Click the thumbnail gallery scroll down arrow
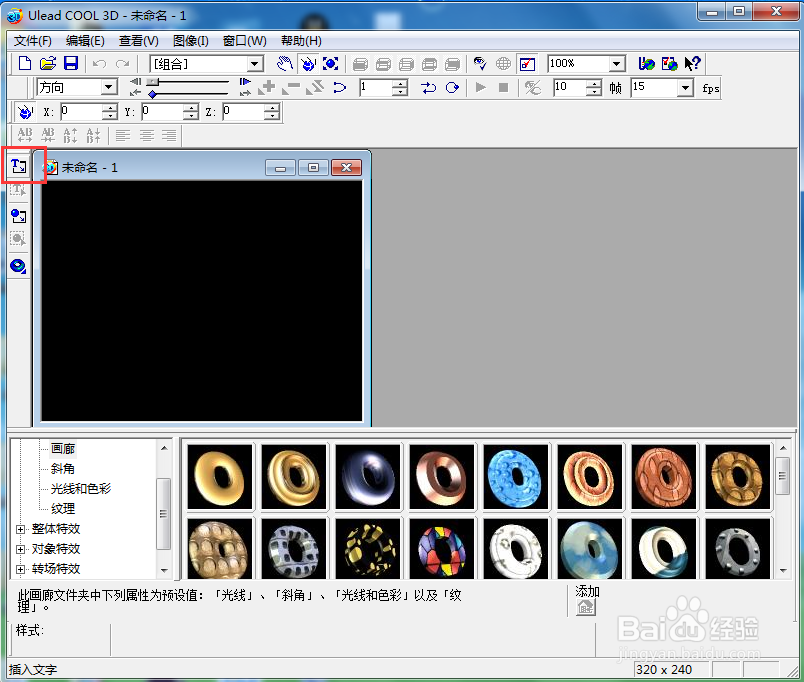The height and width of the screenshot is (682, 804). (x=783, y=570)
